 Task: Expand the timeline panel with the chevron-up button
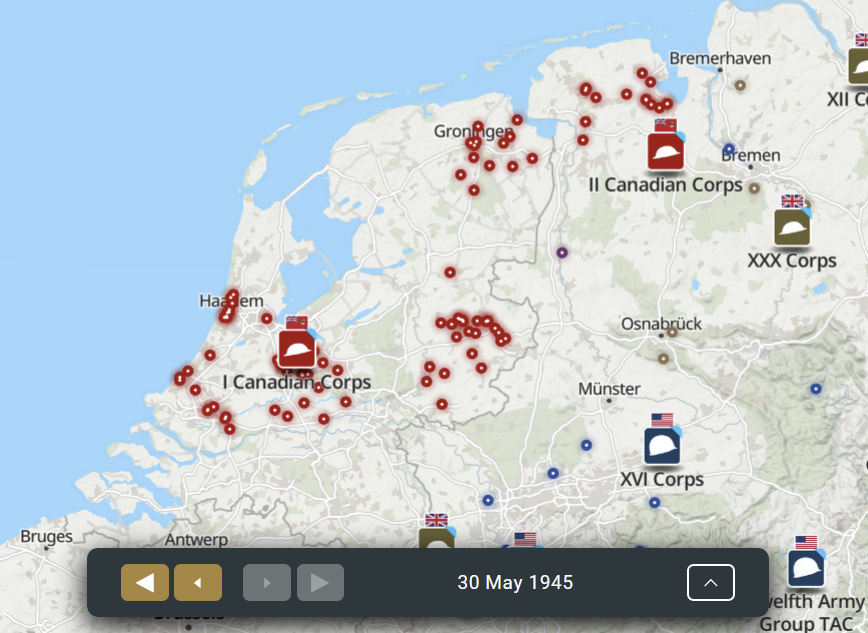(711, 583)
